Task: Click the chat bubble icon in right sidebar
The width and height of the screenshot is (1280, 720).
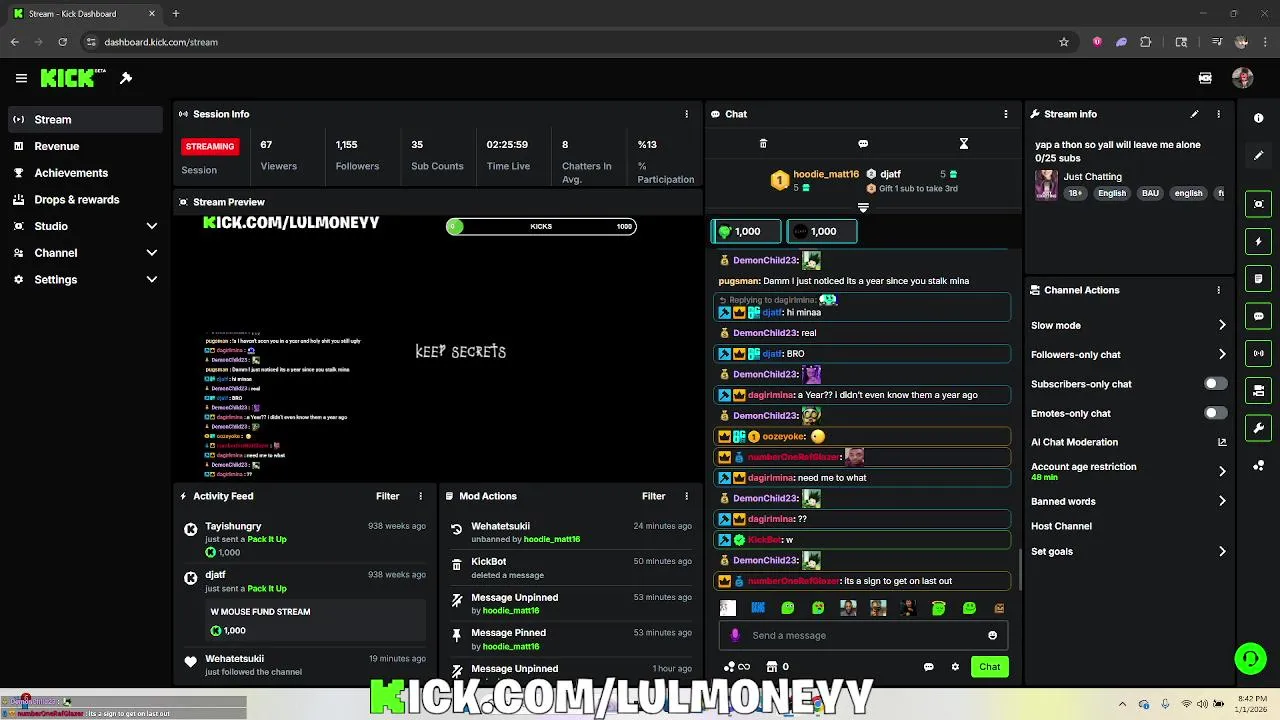Action: (x=1259, y=316)
